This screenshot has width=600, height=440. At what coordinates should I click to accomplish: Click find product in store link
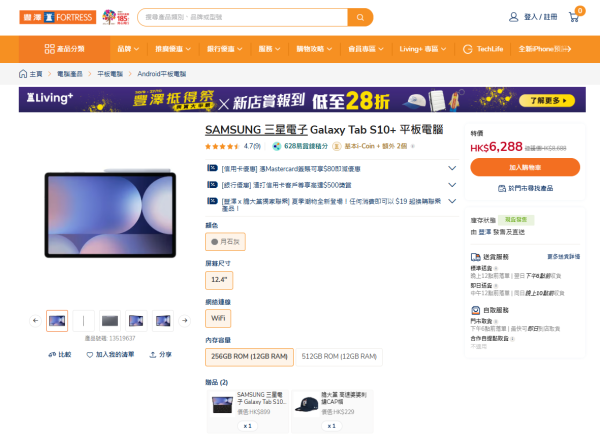coord(525,188)
